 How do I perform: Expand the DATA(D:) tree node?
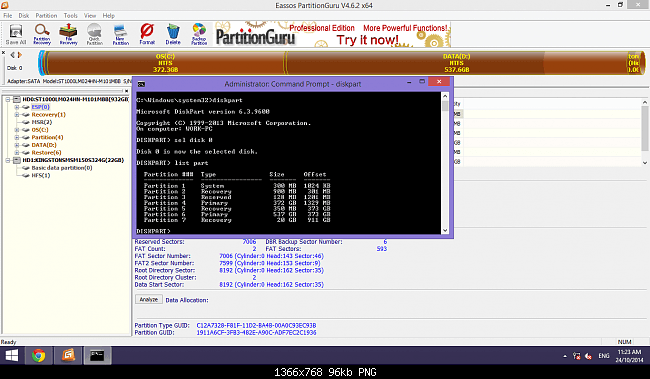click(x=17, y=145)
